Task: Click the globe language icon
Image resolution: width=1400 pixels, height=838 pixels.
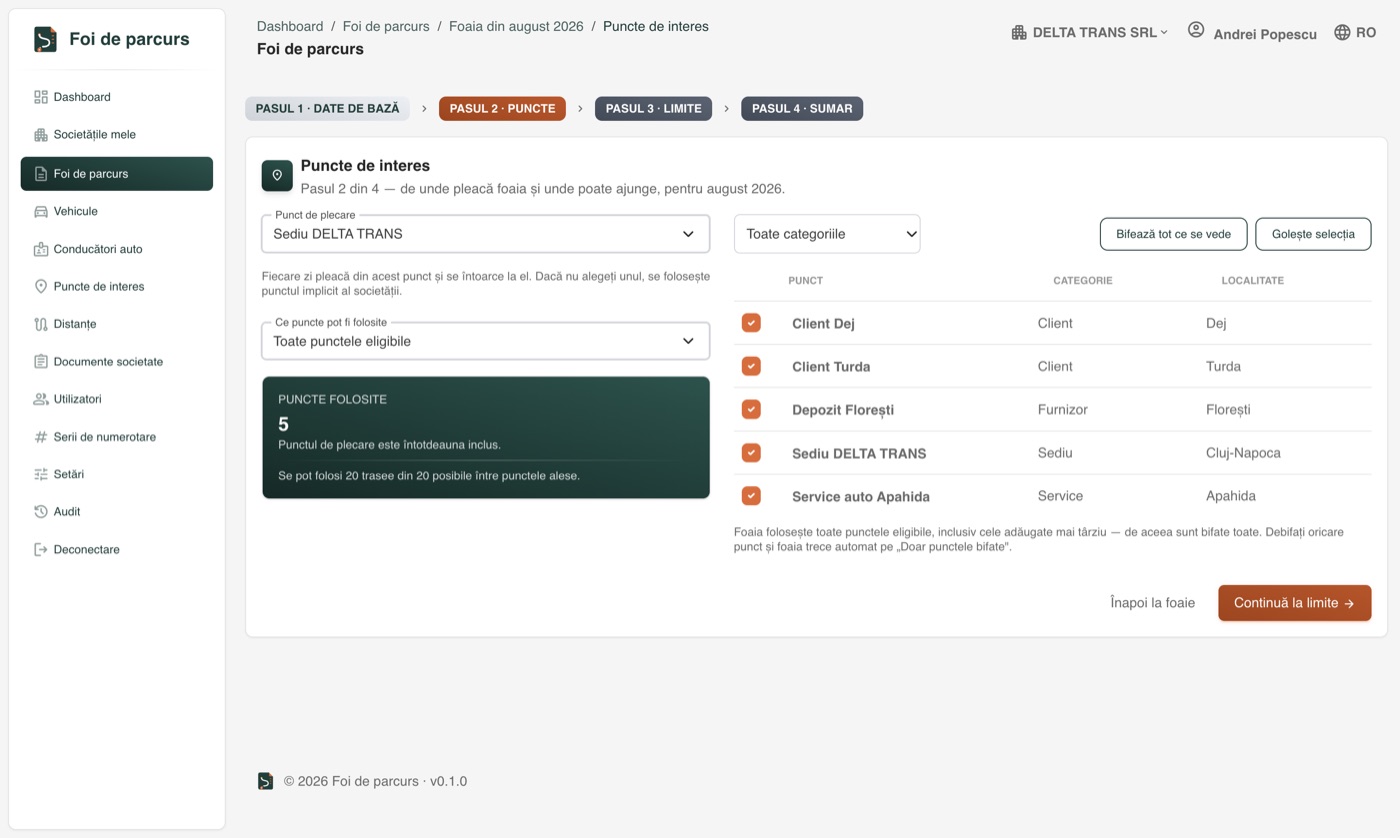Action: pyautogui.click(x=1342, y=32)
